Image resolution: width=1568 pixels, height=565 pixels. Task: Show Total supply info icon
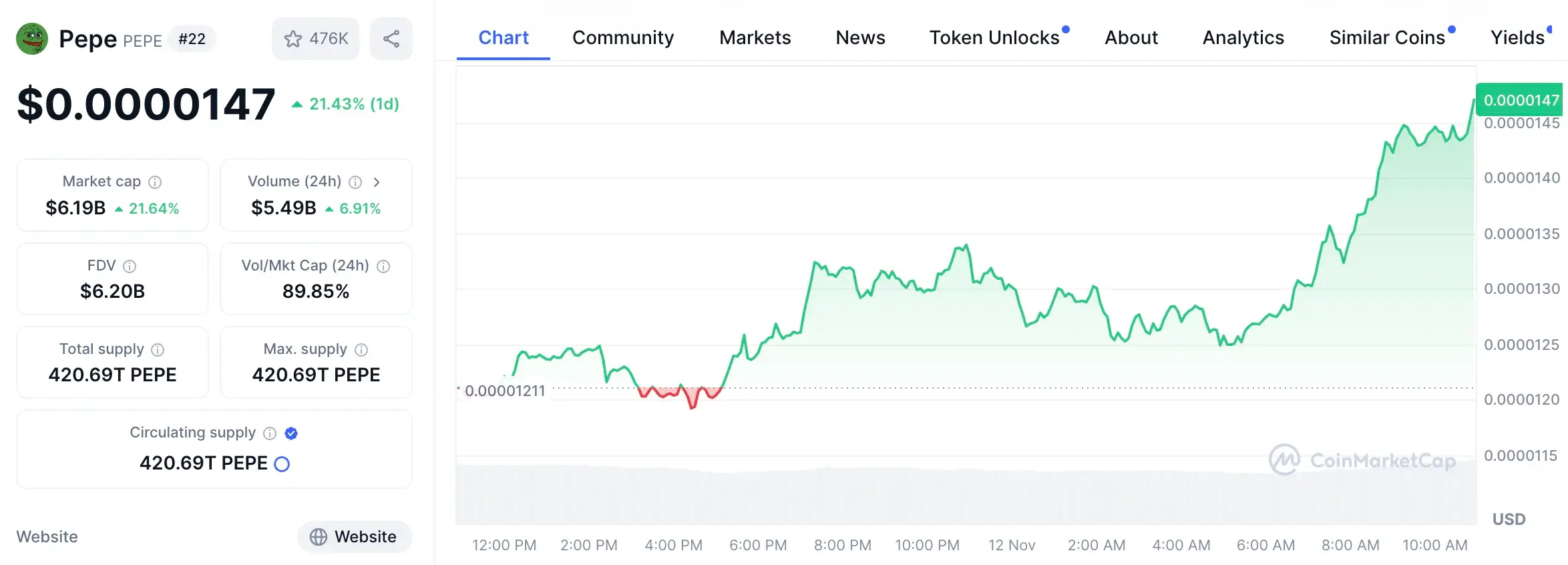coord(158,349)
